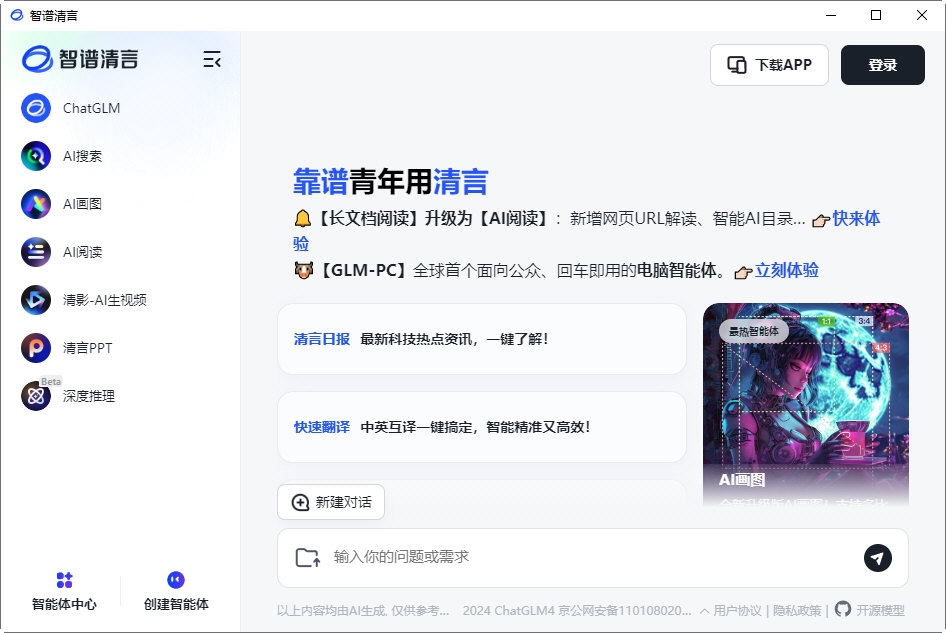Click the 2024 ChatGLM4 京公网安备 text
The image size is (946, 633).
coord(577,611)
